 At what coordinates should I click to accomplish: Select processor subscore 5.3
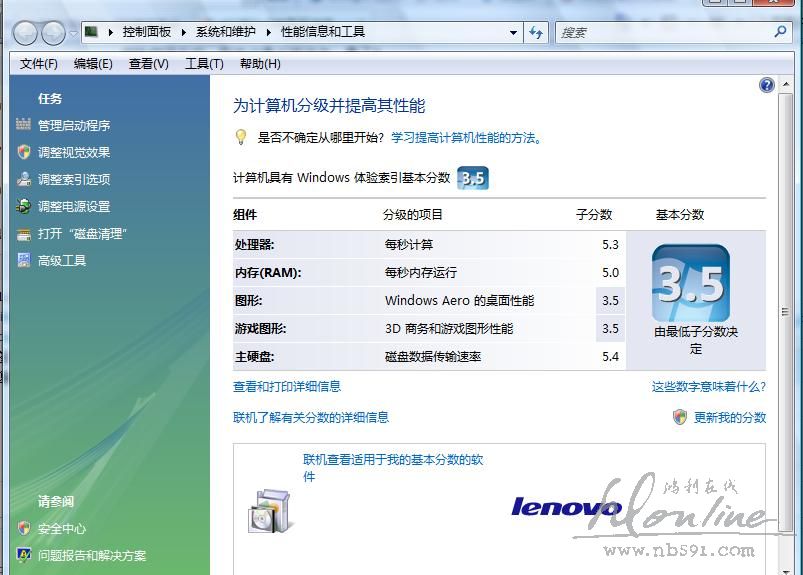tap(610, 245)
